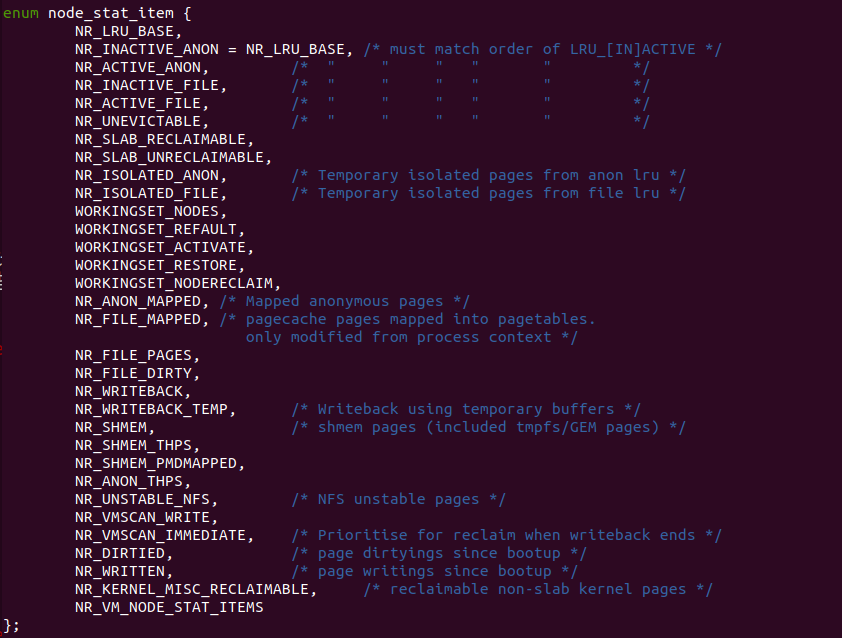
Task: Click the NR_FILE_DIRTY entry
Action: point(138,373)
